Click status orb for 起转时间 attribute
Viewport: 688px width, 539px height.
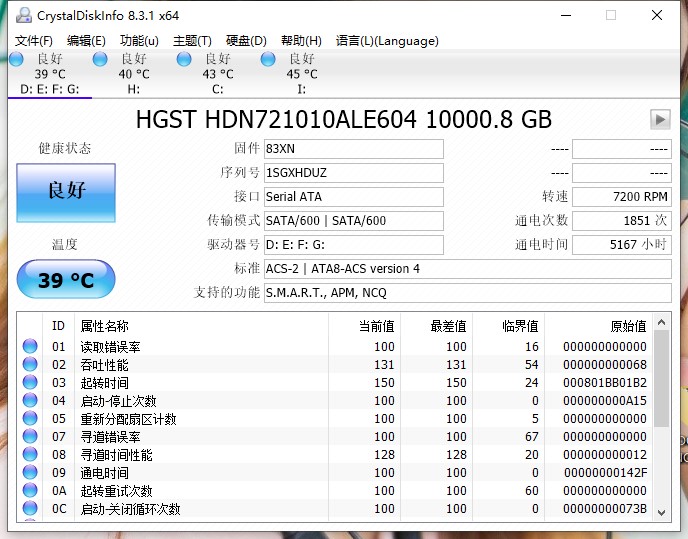[30, 383]
